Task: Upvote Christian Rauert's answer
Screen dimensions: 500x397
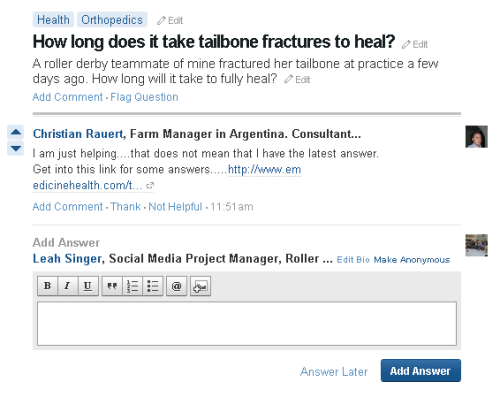Action: (x=16, y=132)
